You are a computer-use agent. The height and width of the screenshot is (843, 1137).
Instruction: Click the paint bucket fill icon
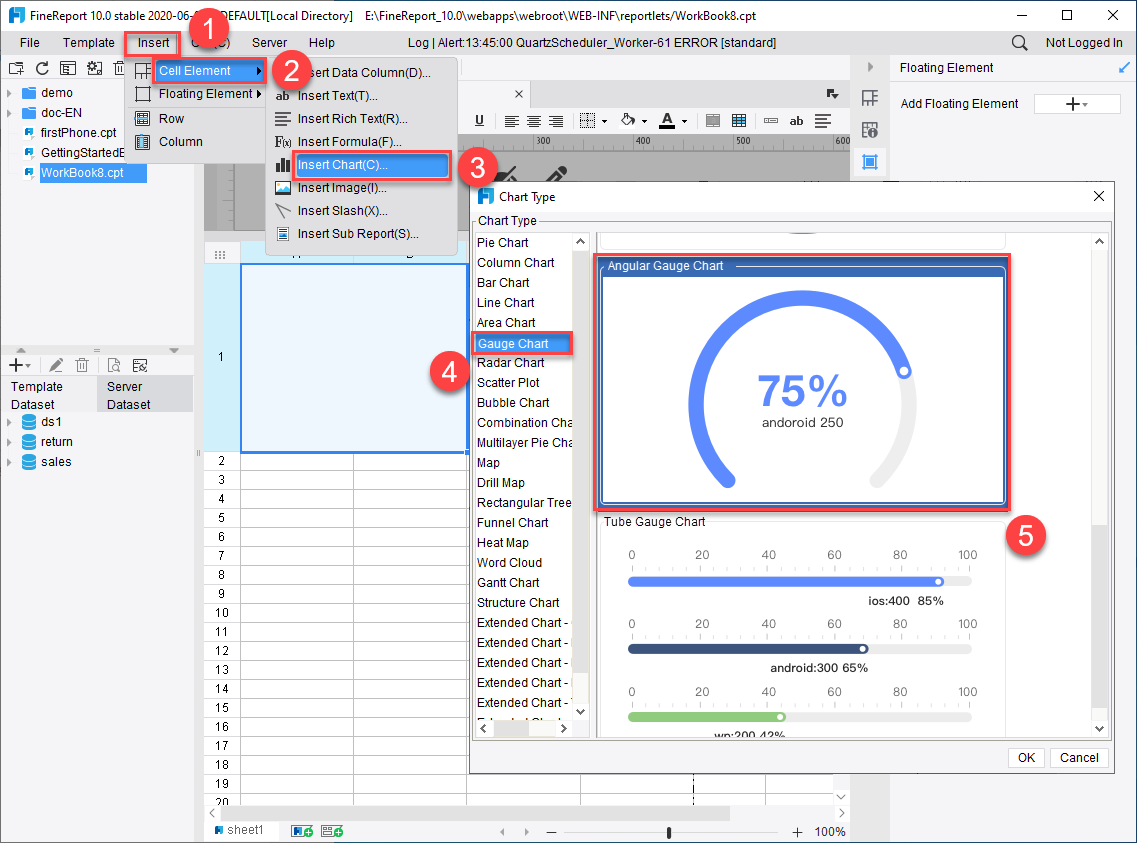pyautogui.click(x=628, y=120)
